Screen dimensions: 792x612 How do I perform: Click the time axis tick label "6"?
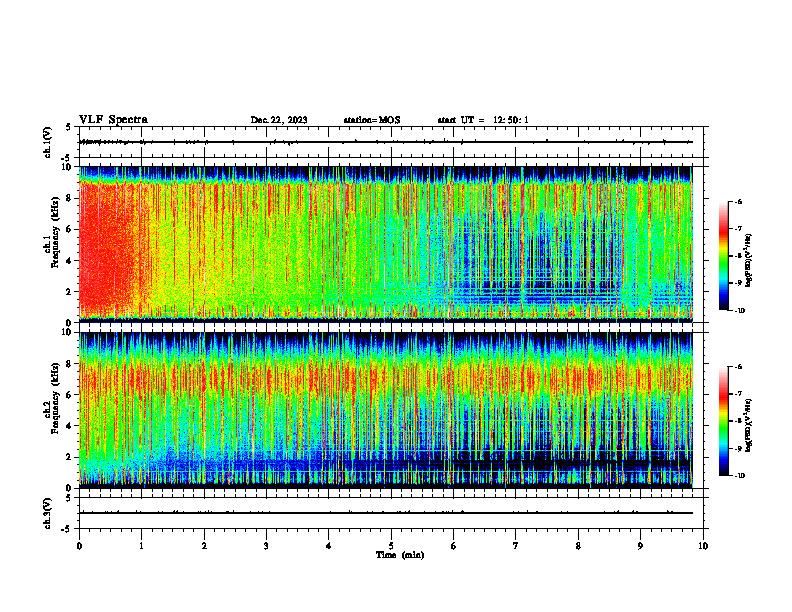[454, 546]
